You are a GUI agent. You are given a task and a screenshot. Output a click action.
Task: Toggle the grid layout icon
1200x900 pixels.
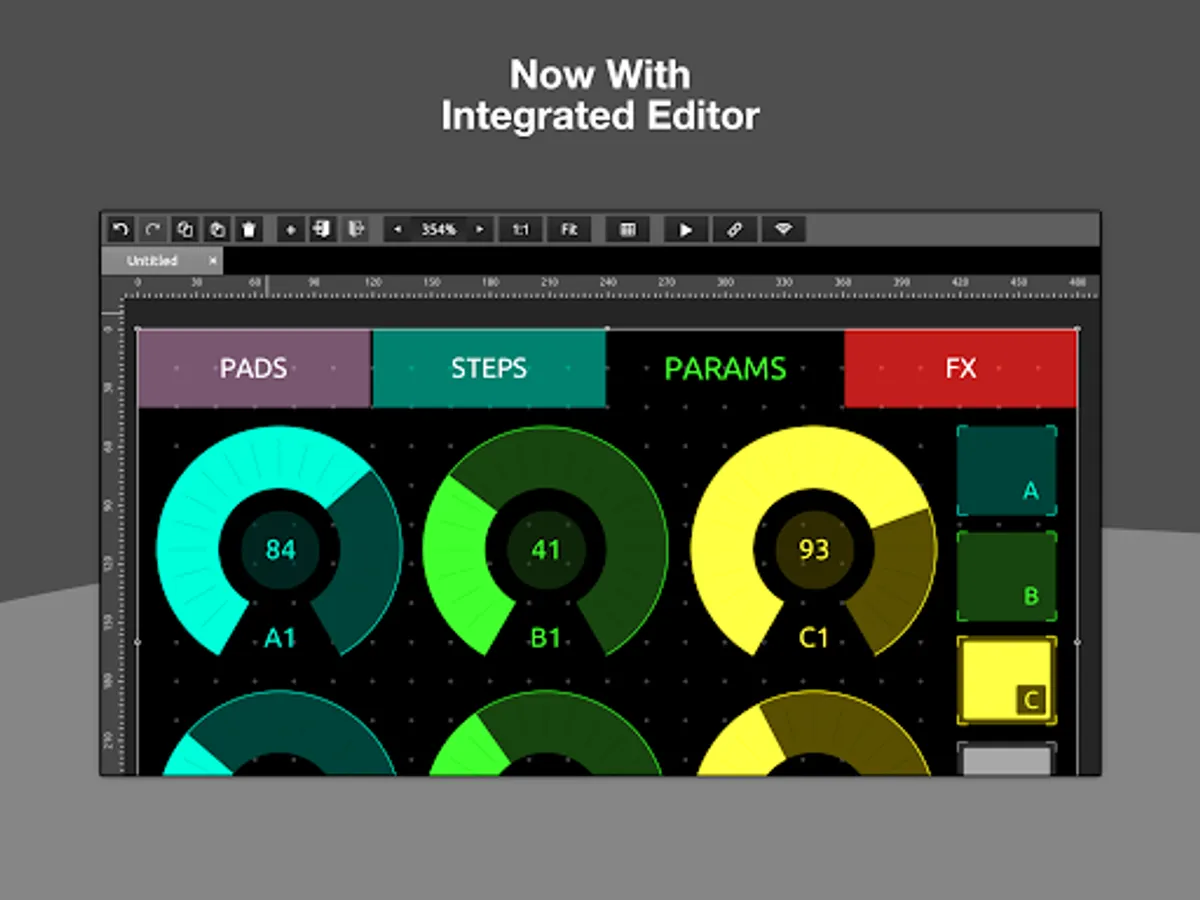tap(628, 229)
